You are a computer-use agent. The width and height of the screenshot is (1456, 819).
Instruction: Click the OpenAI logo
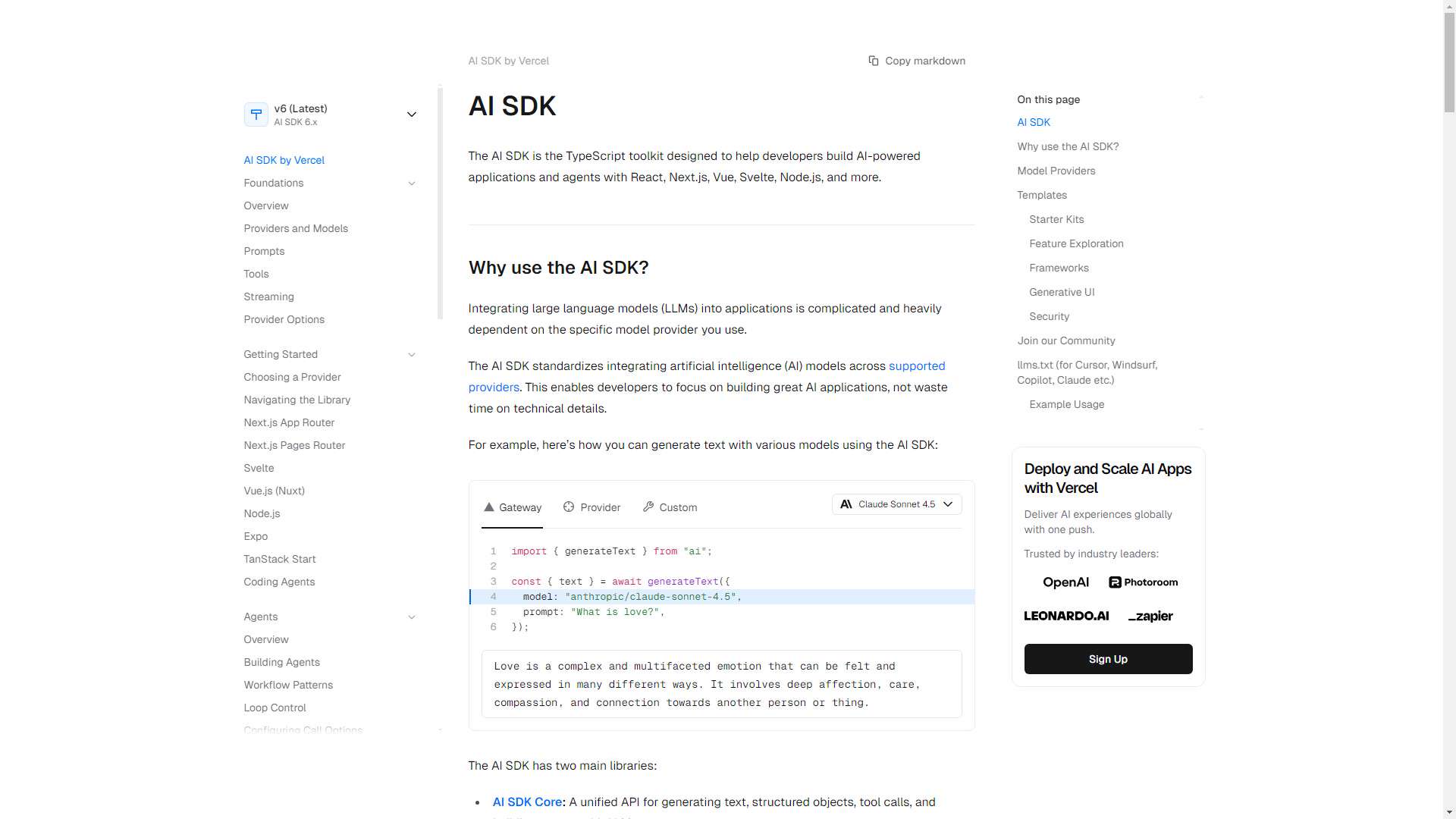[1065, 582]
